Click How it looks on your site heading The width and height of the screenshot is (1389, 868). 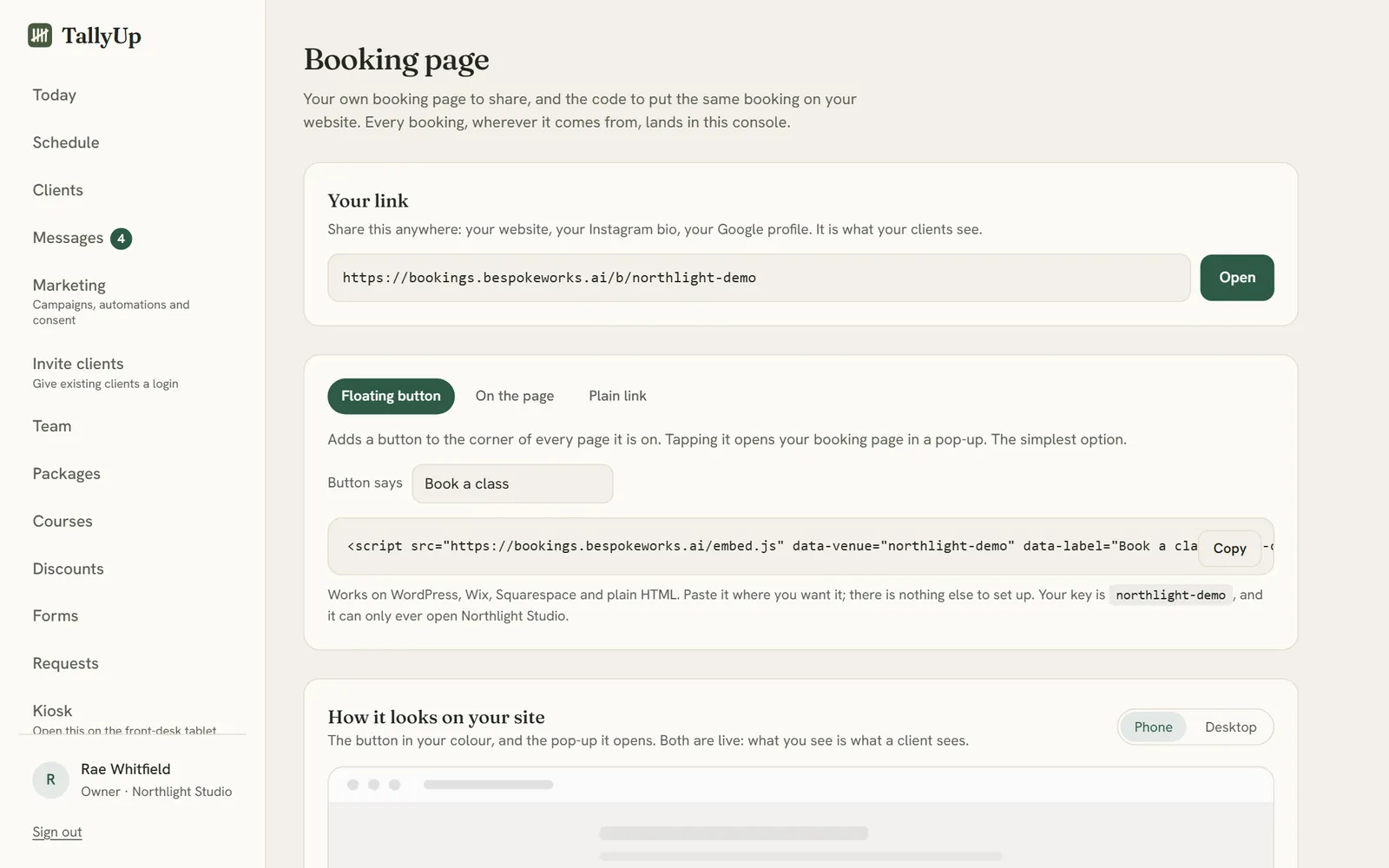coord(437,718)
